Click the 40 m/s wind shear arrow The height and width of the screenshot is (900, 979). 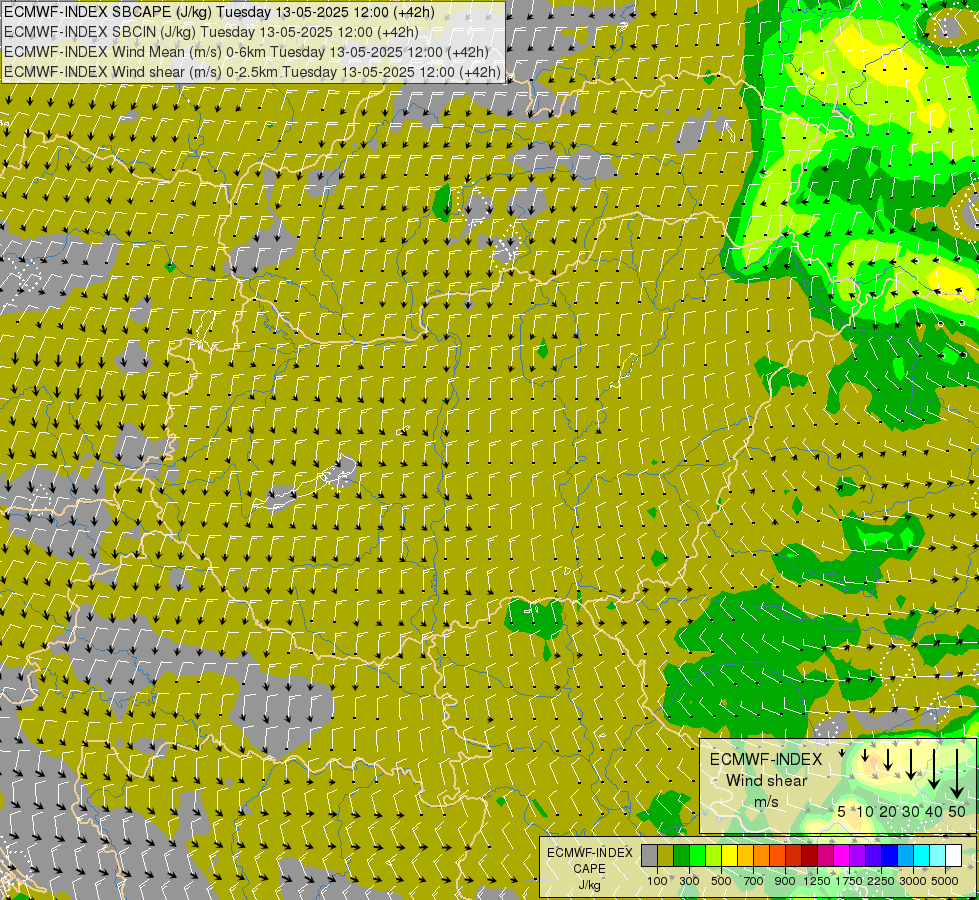click(x=934, y=769)
